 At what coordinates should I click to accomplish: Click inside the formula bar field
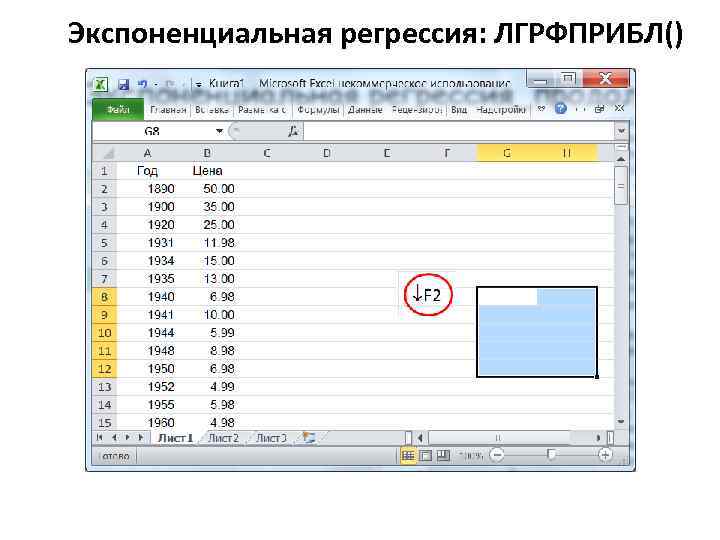pos(459,131)
